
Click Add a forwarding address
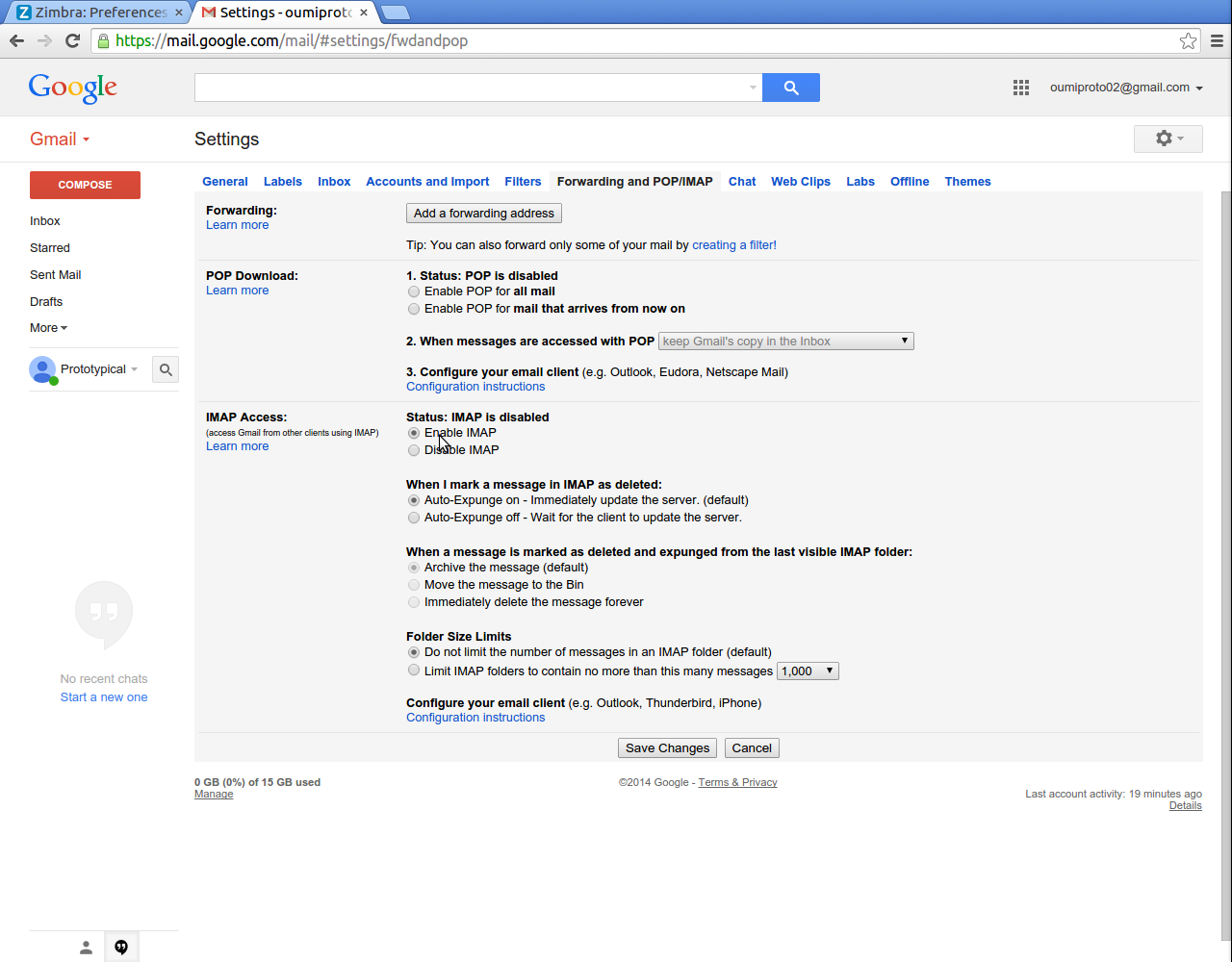click(x=484, y=214)
